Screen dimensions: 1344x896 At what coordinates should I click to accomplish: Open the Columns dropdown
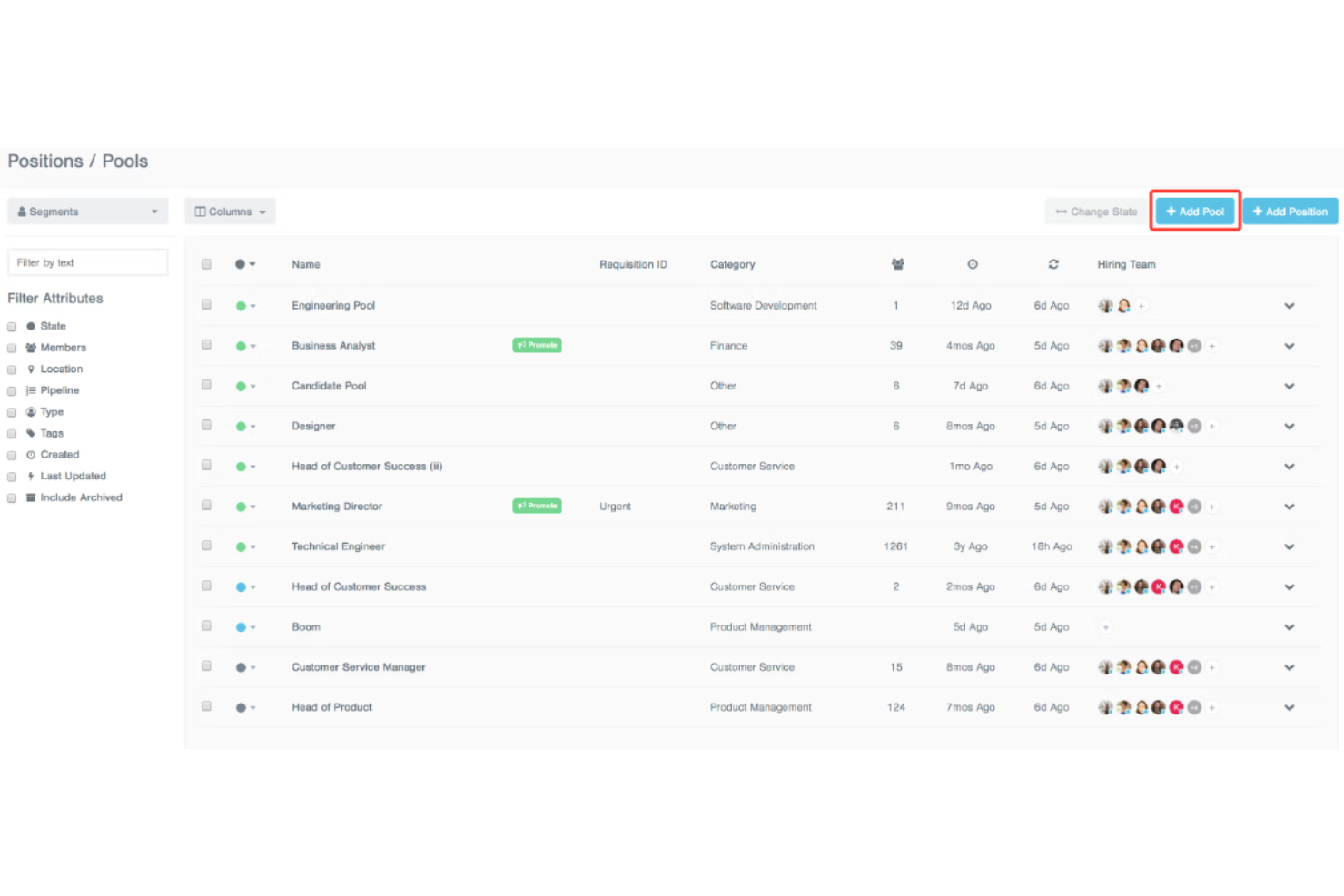[230, 212]
